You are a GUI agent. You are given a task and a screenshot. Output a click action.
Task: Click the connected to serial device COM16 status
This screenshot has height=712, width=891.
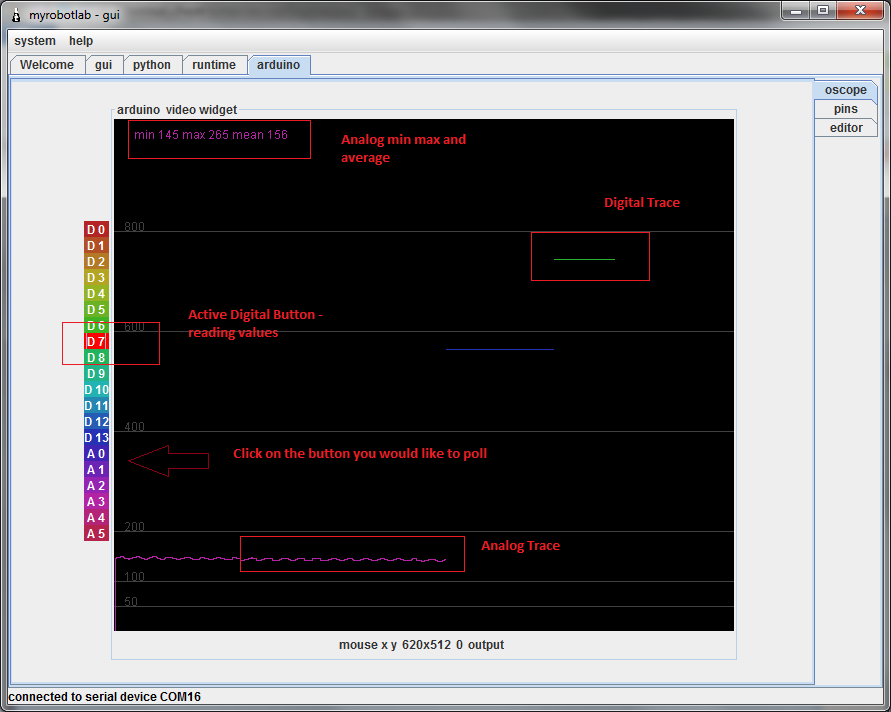tap(105, 697)
